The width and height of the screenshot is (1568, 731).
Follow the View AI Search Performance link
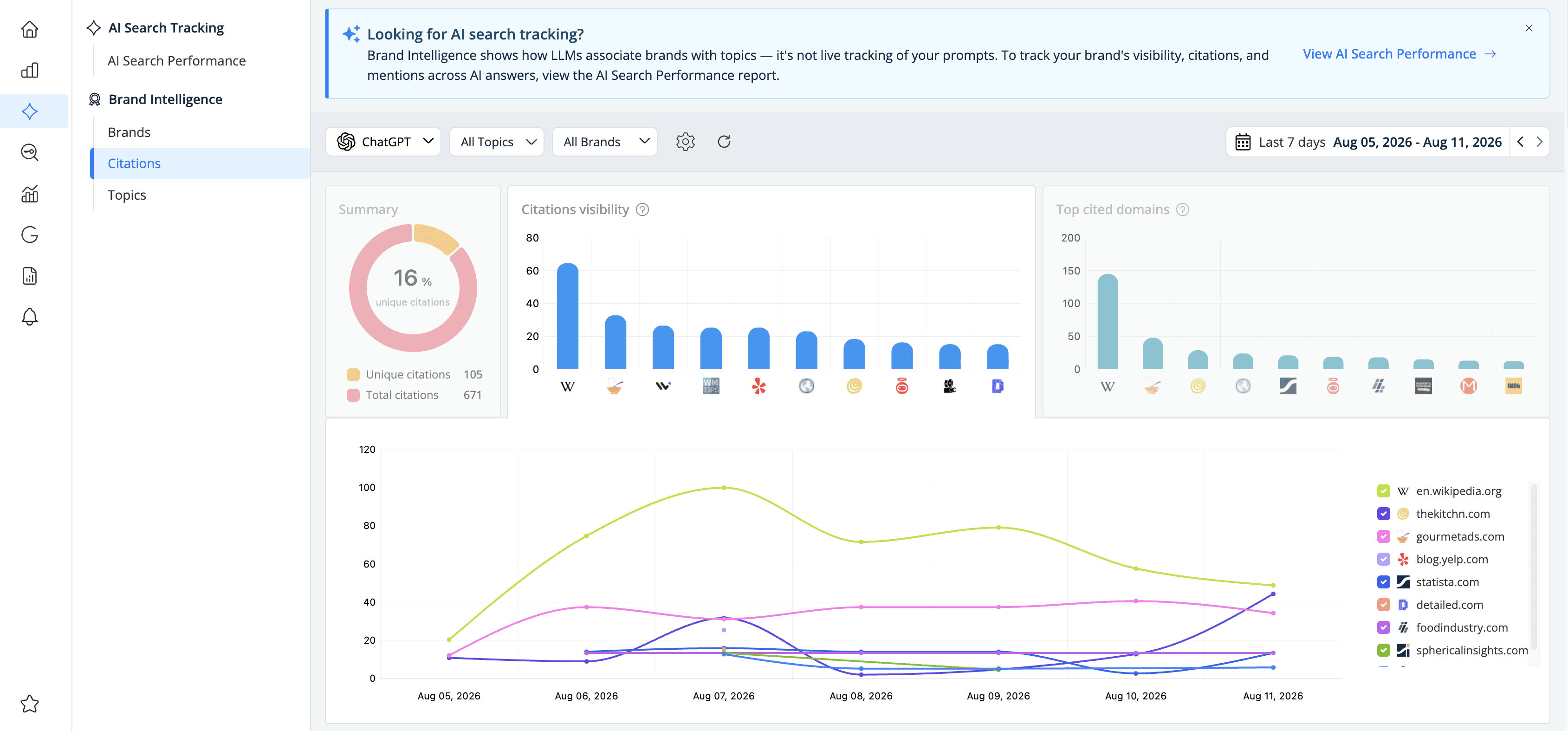(x=1399, y=54)
